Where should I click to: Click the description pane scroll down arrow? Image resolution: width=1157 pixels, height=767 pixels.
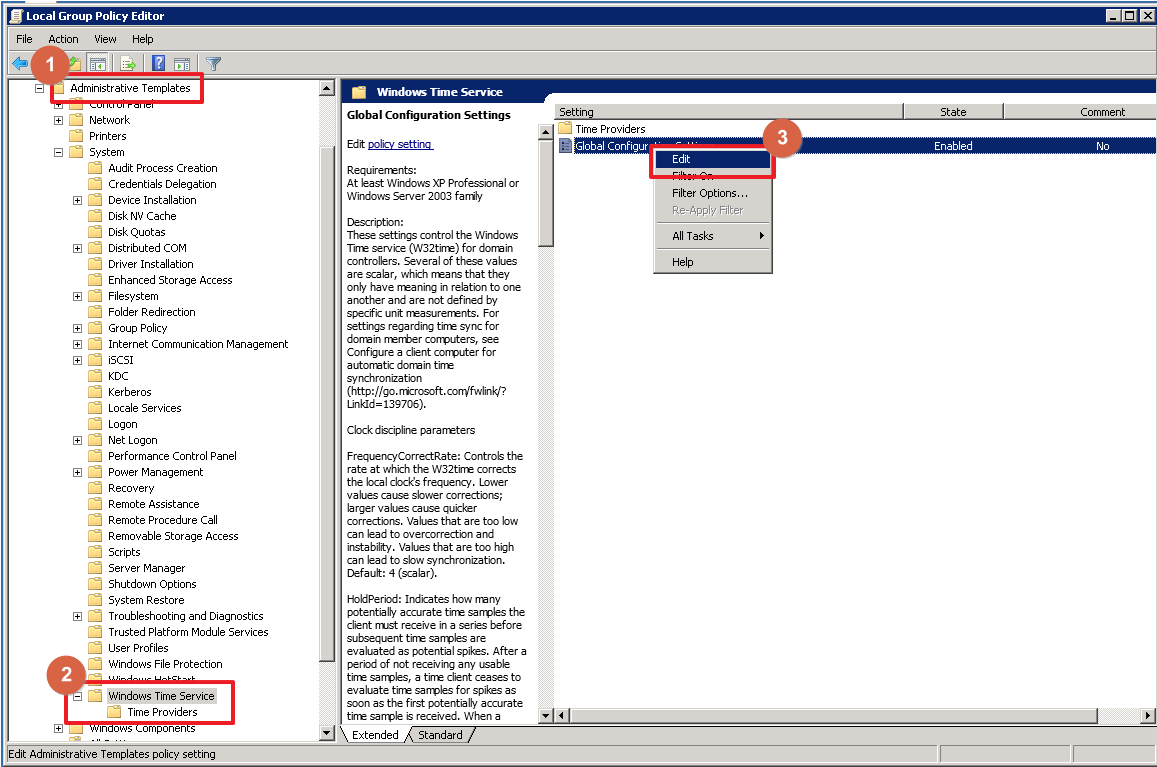[545, 715]
